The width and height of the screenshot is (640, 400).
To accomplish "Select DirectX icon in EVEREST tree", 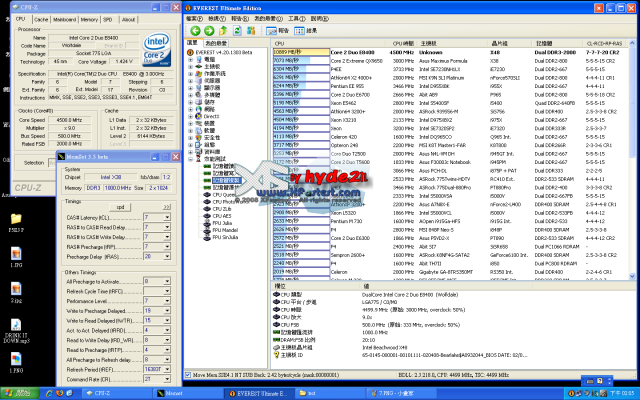I will pyautogui.click(x=198, y=116).
